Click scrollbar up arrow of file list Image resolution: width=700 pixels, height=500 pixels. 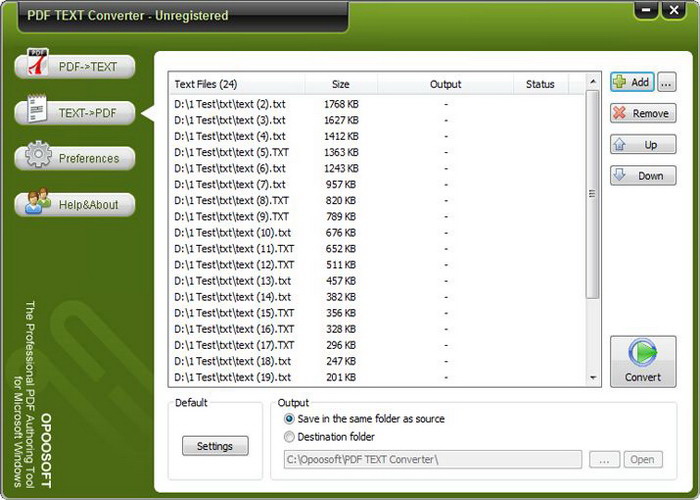[x=593, y=82]
